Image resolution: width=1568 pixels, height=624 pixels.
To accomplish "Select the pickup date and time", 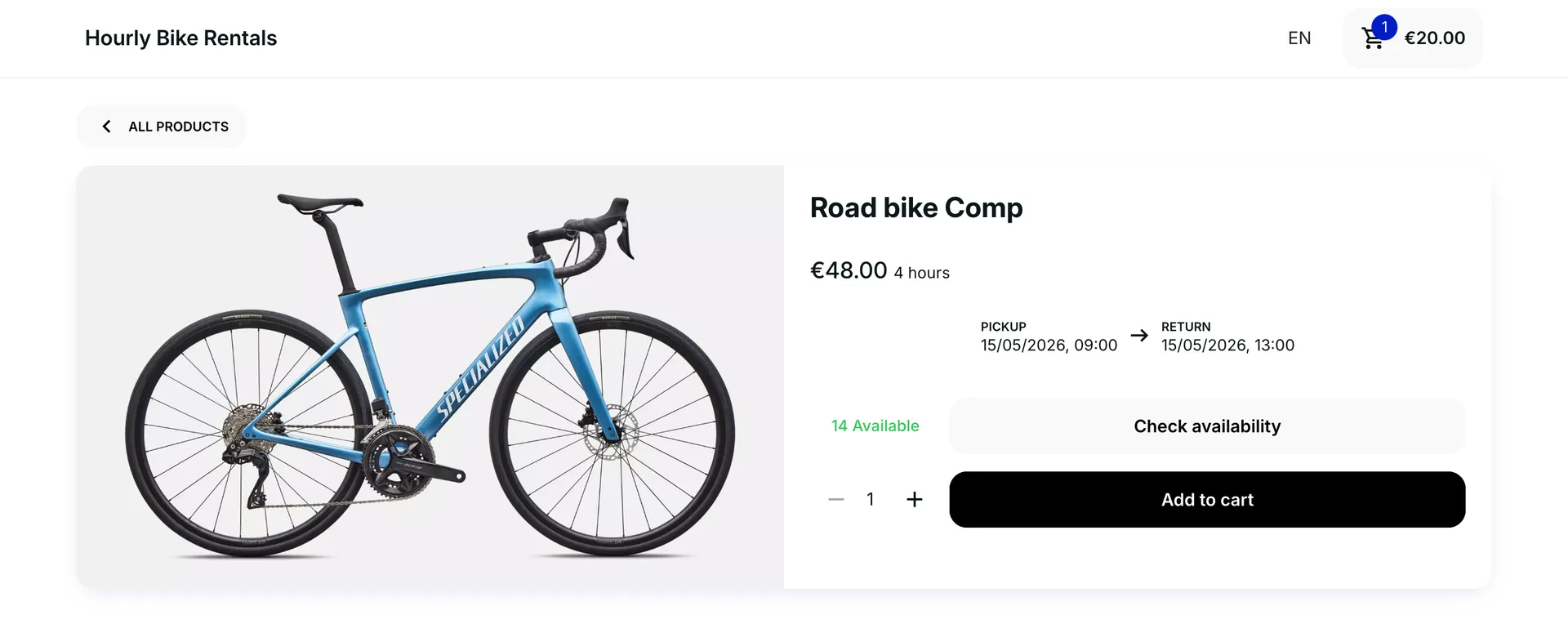I will click(1049, 345).
